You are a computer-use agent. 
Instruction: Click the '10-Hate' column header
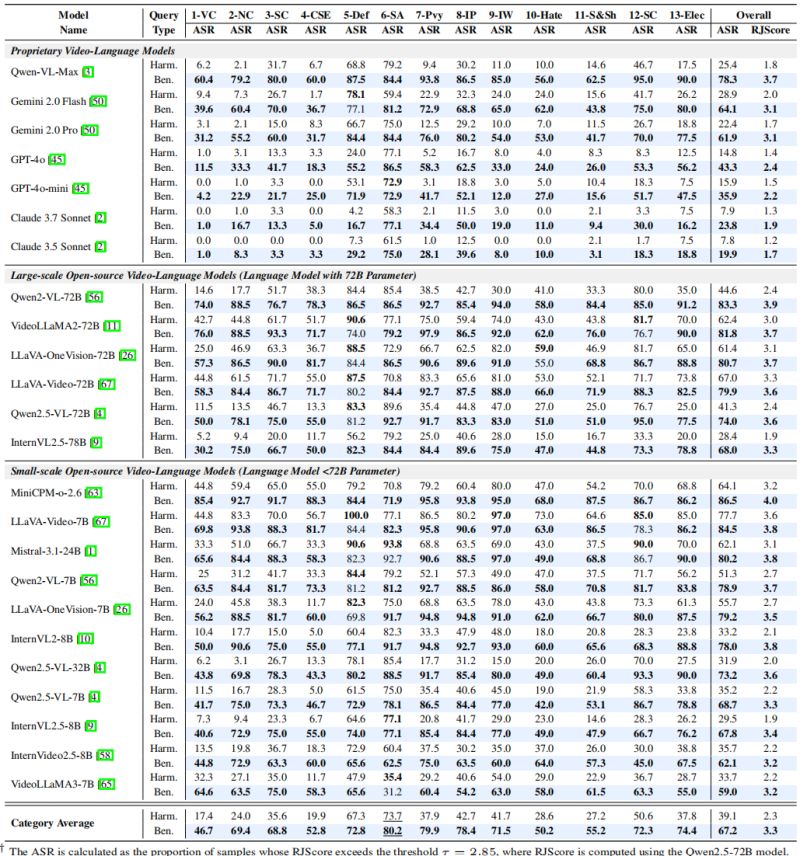coord(544,15)
